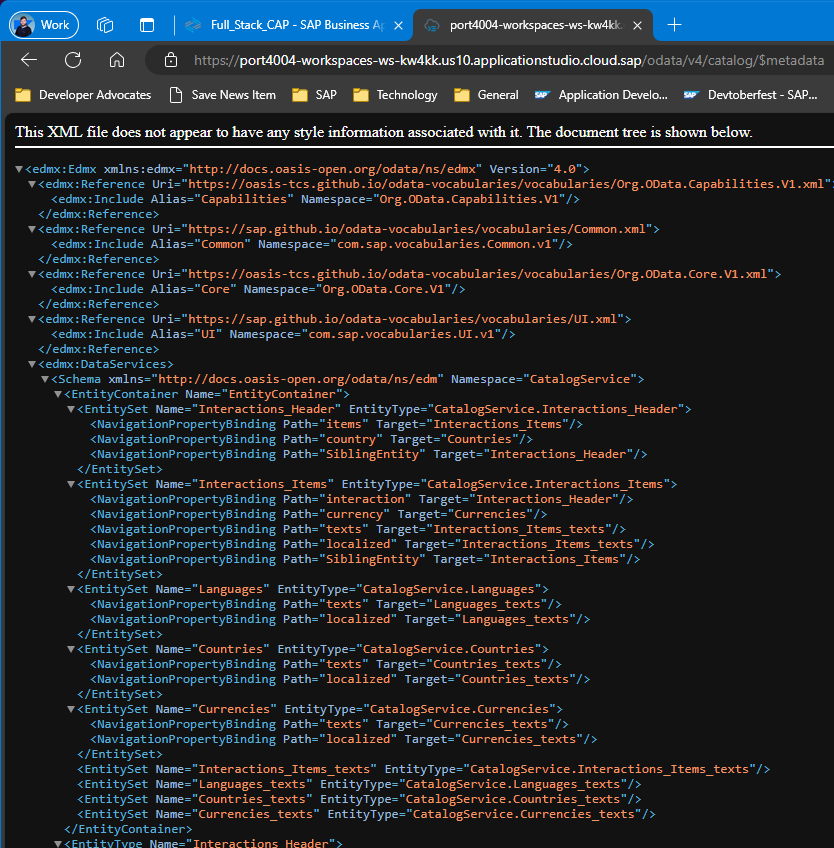
Task: Click the closing /EntityContainer tag
Action: [128, 829]
